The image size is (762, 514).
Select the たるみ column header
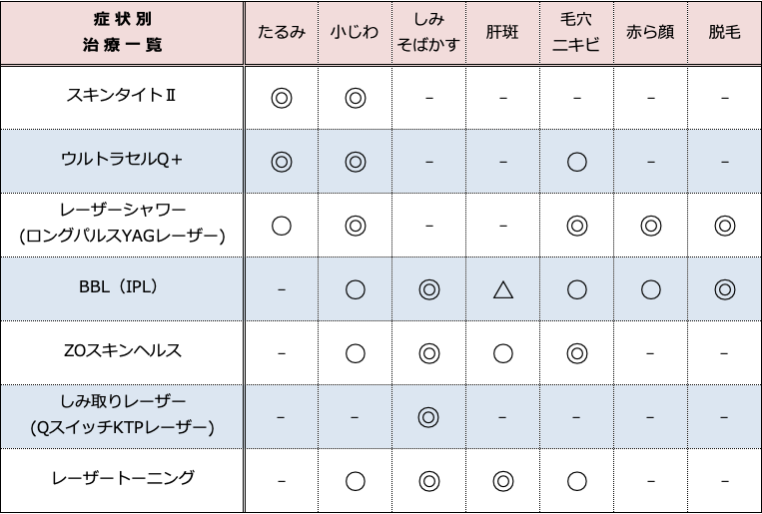click(281, 32)
